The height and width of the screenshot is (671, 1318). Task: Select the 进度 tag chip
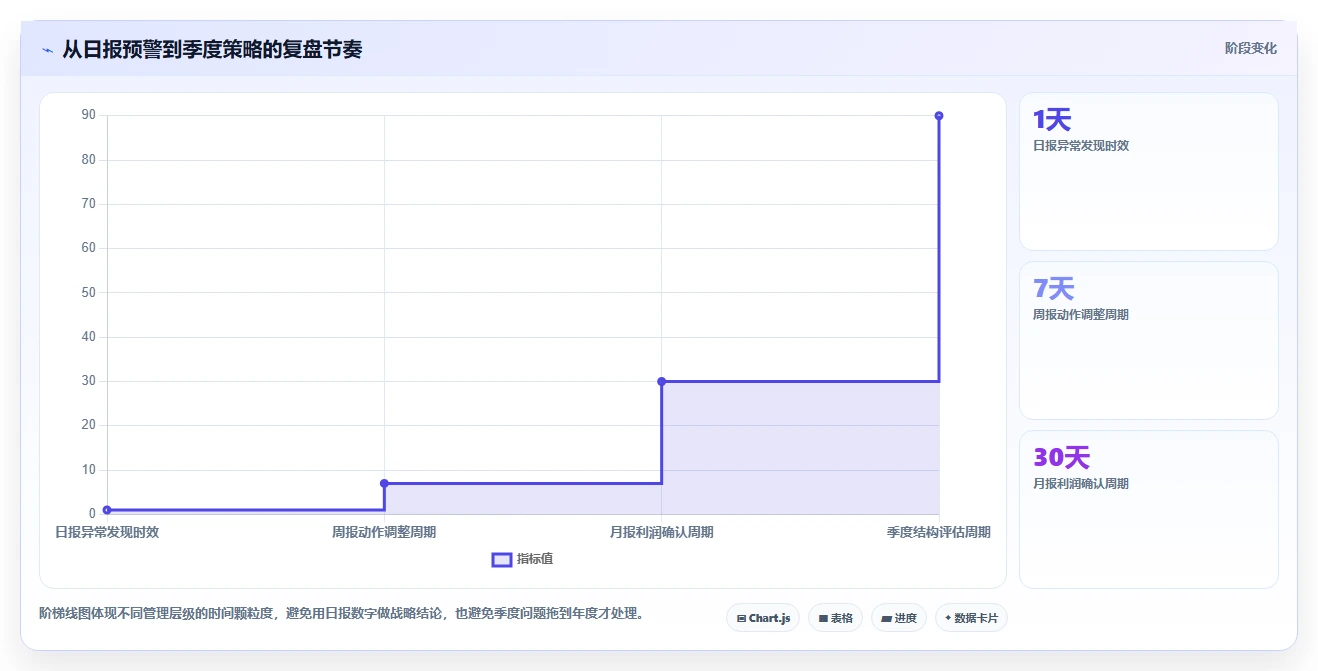899,618
